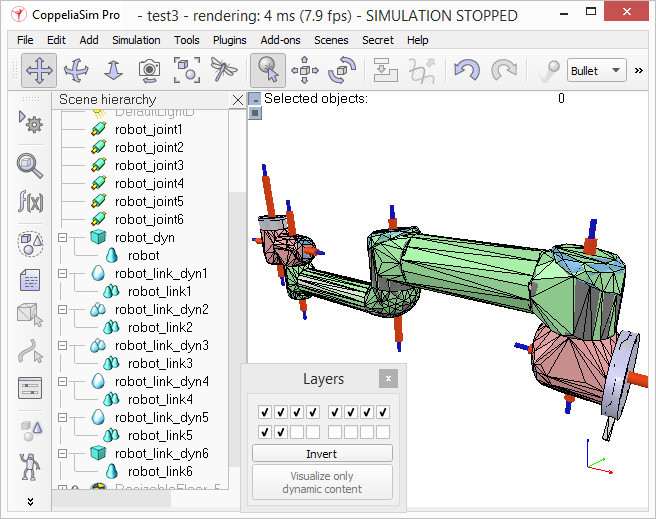Click the undo arrow icon
Image resolution: width=656 pixels, height=519 pixels.
pos(466,70)
